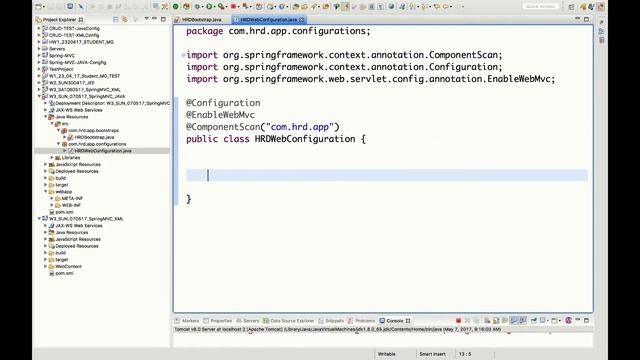Select META-INF folder under webapp

72,198
